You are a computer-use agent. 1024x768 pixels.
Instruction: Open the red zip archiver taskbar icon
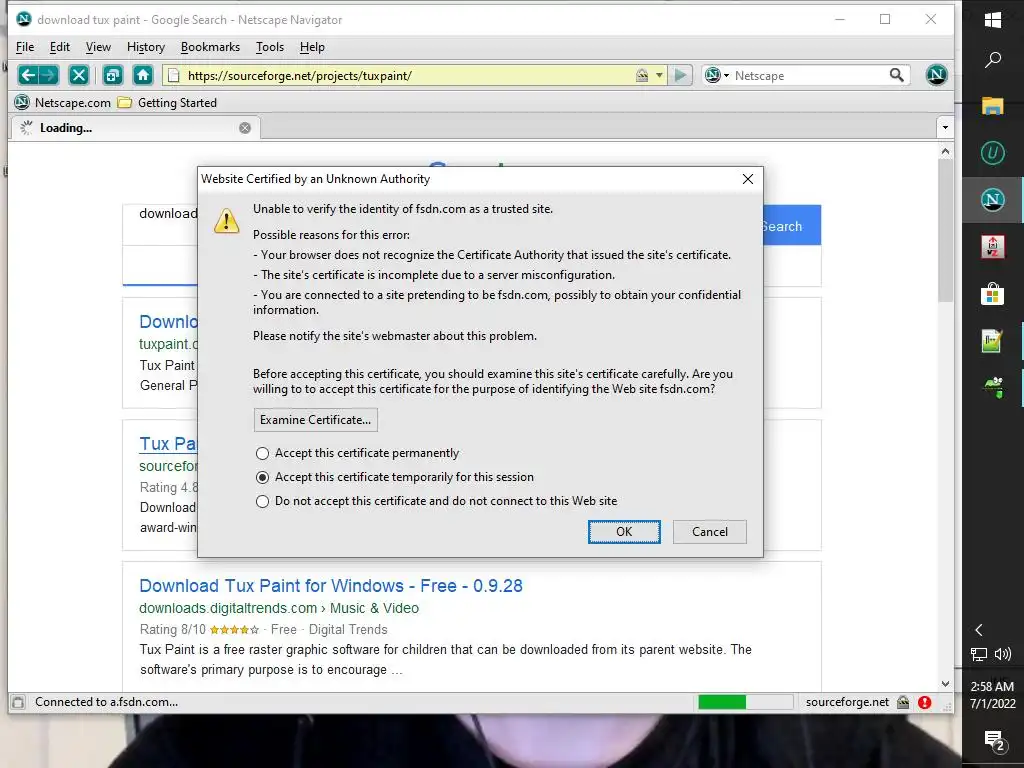click(x=993, y=247)
